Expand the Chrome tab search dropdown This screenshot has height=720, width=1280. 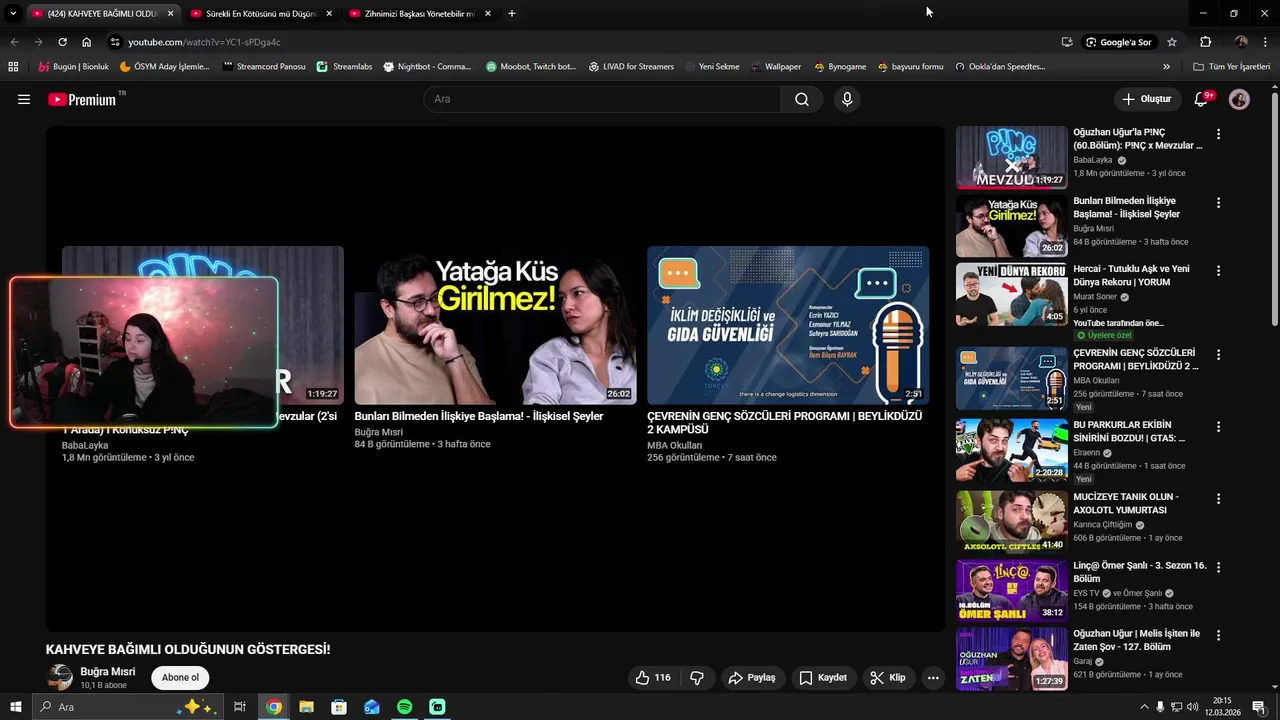click(13, 14)
